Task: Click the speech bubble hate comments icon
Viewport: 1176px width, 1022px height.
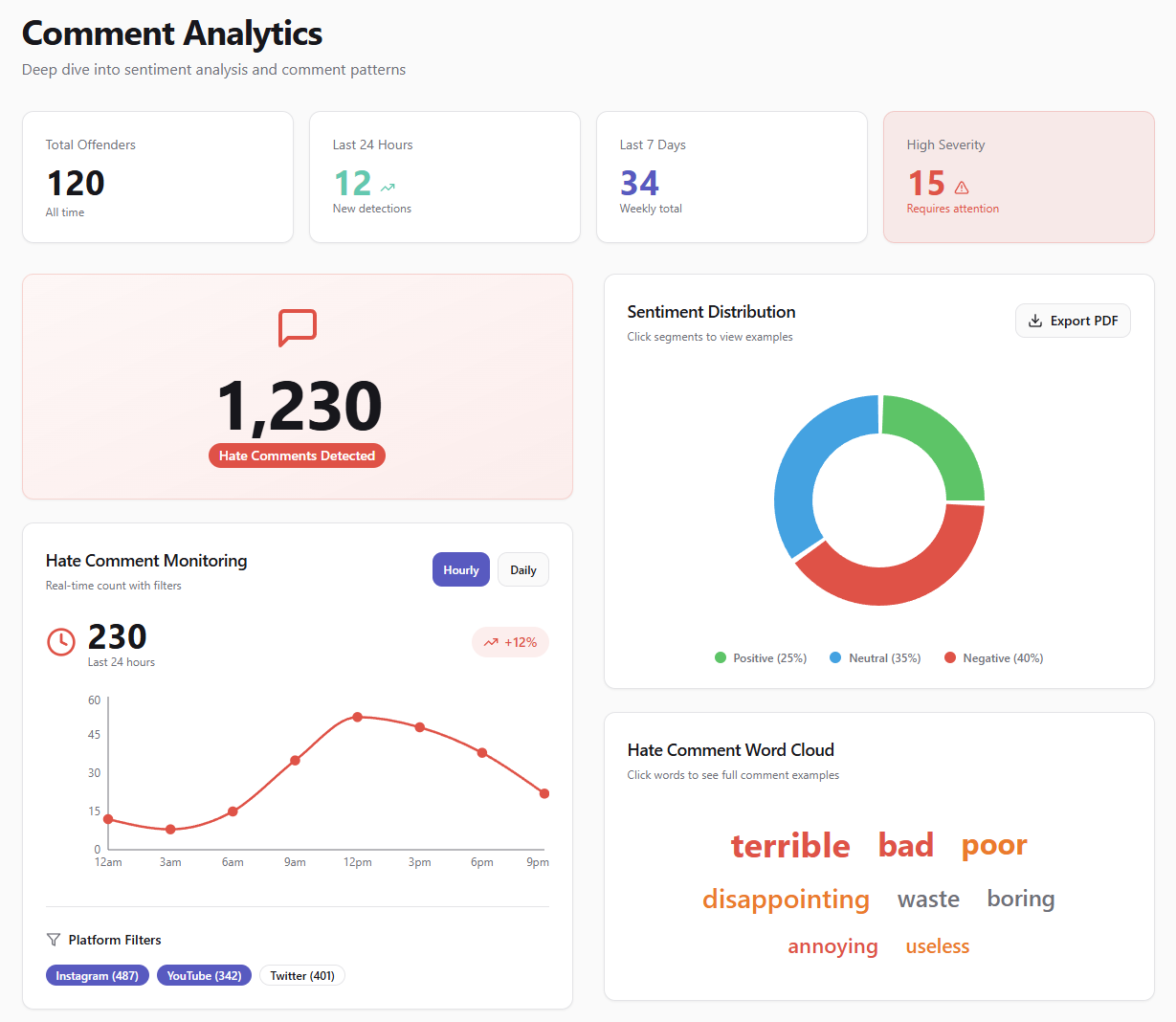Action: (297, 327)
